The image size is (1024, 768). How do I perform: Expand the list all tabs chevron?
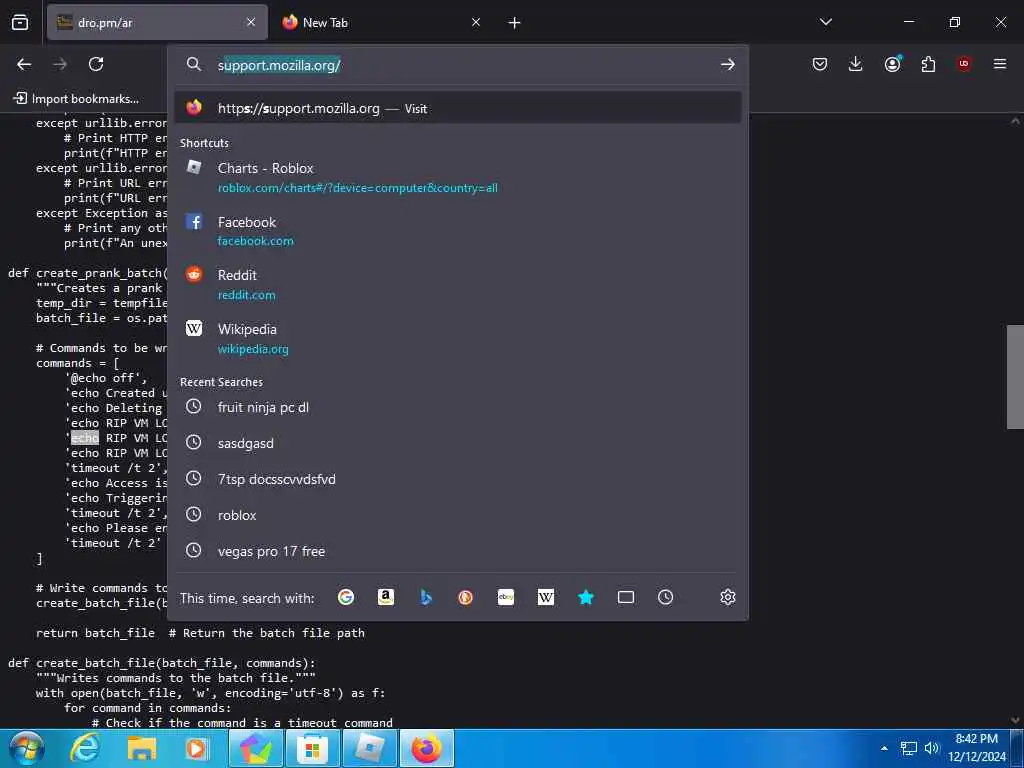tap(825, 22)
